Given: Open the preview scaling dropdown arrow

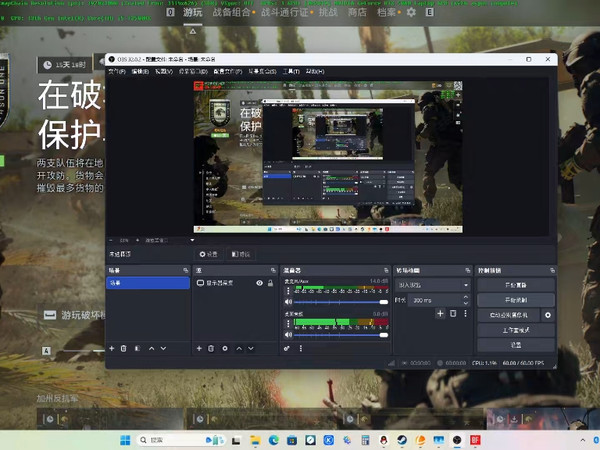Looking at the screenshot, I should point(192,240).
